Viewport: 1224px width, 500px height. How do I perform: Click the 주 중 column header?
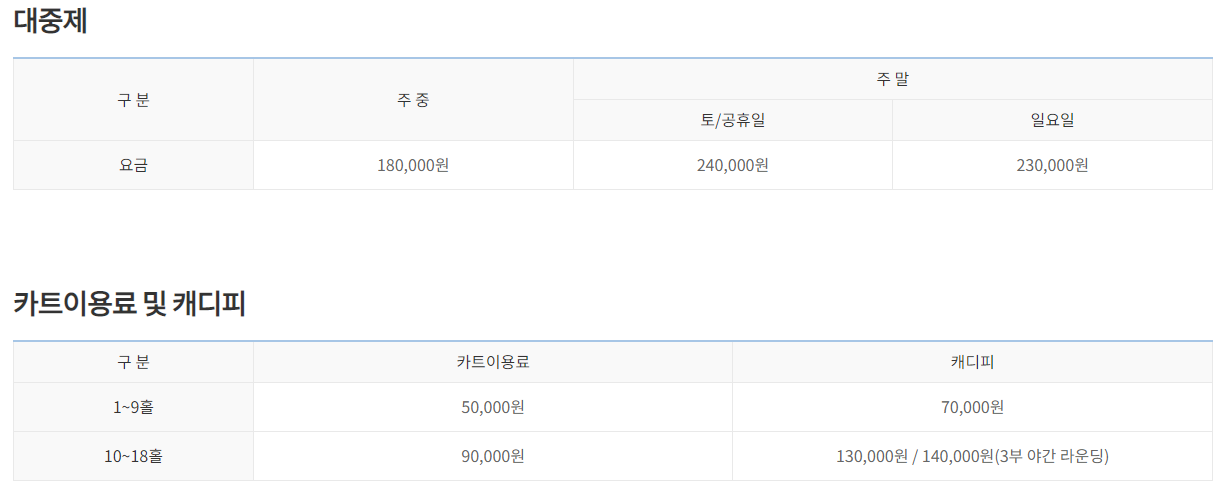tap(413, 100)
